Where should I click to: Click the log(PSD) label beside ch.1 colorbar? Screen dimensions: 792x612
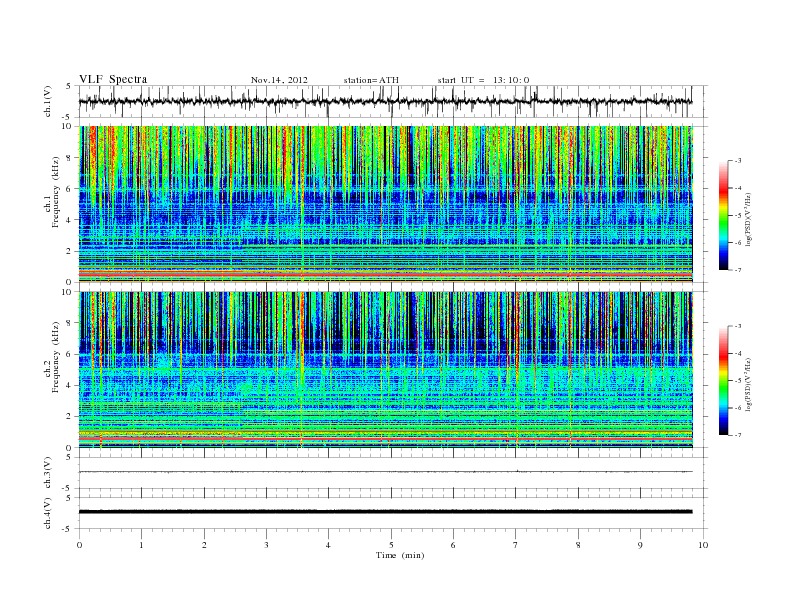748,220
